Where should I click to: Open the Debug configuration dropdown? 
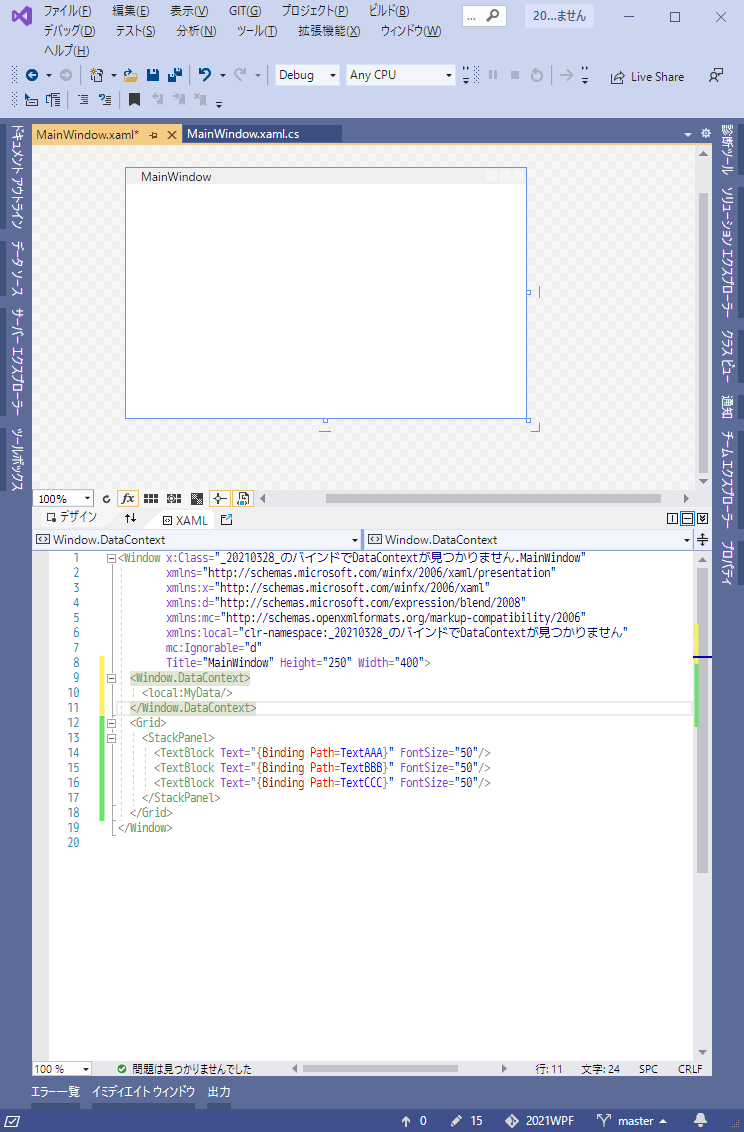(x=307, y=75)
